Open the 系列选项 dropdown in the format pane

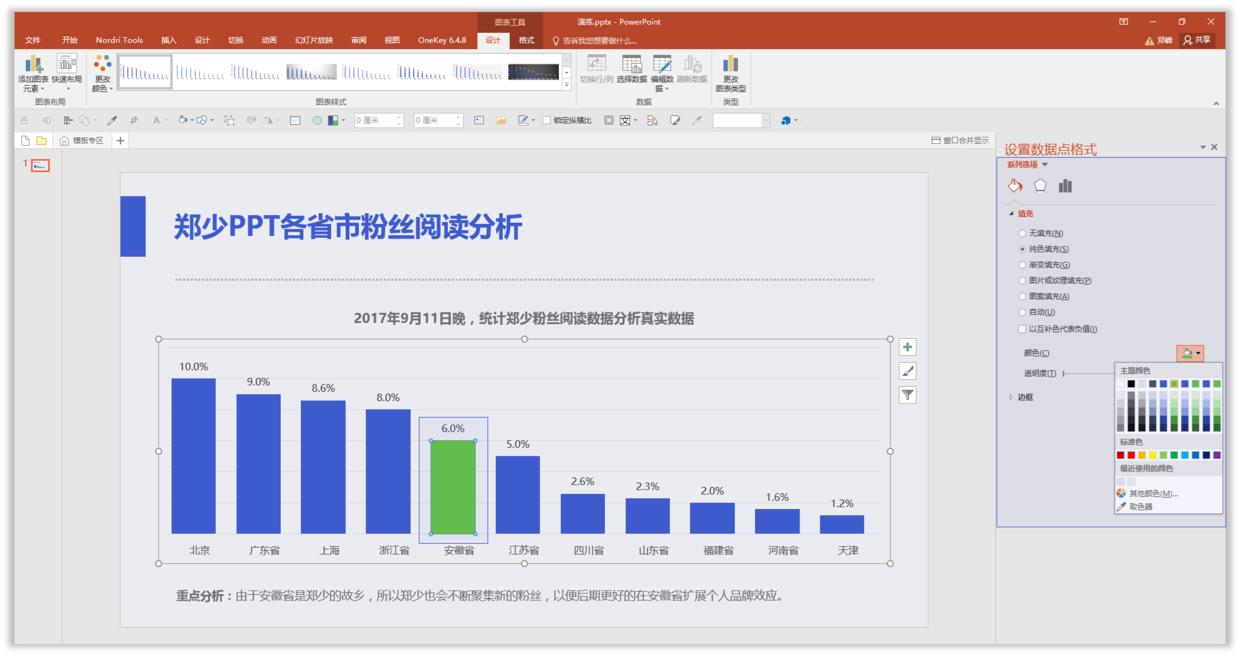[1032, 163]
